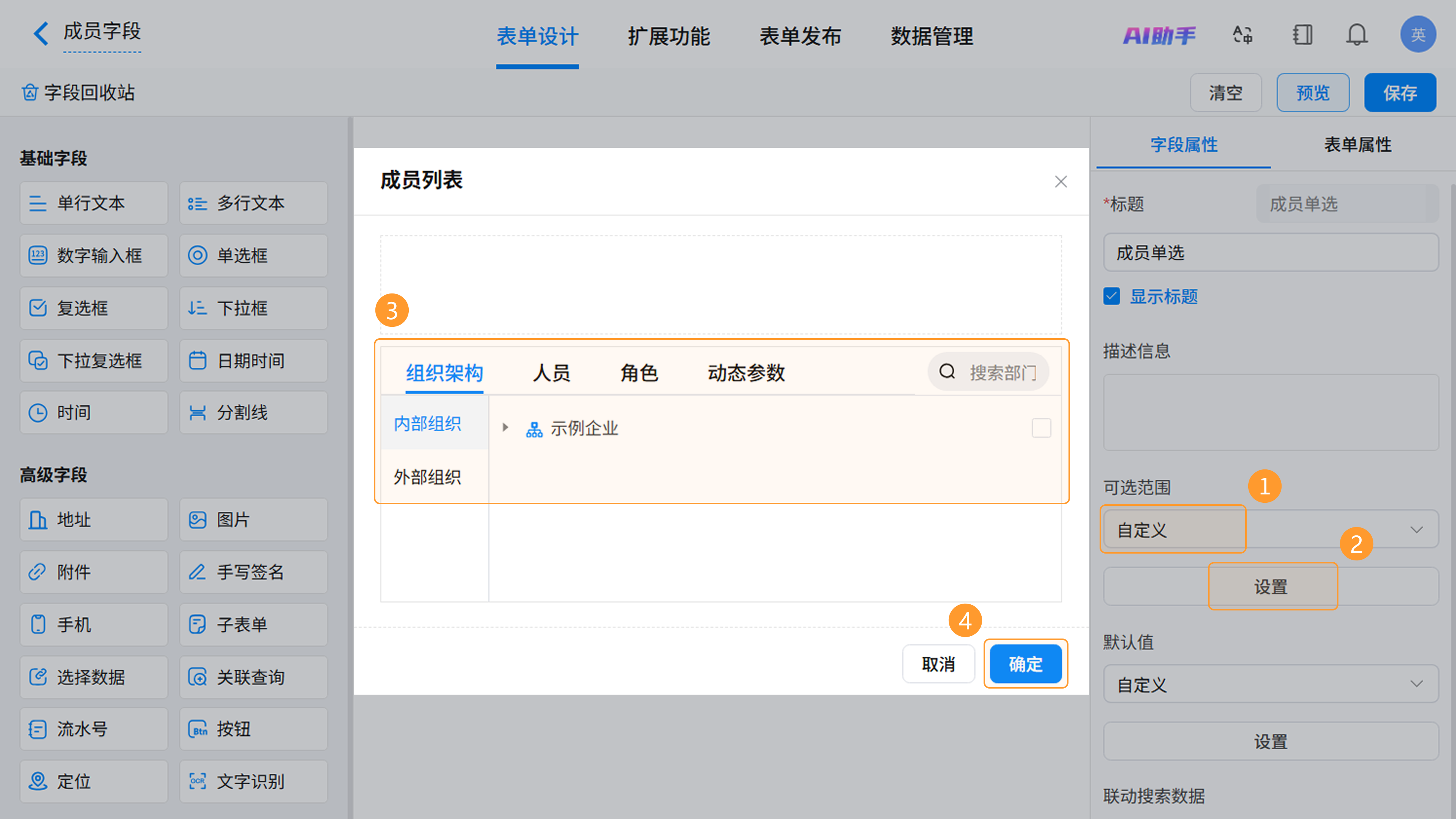Click the back arrow beside 成员字段
Viewport: 1456px width, 819px height.
tap(41, 33)
